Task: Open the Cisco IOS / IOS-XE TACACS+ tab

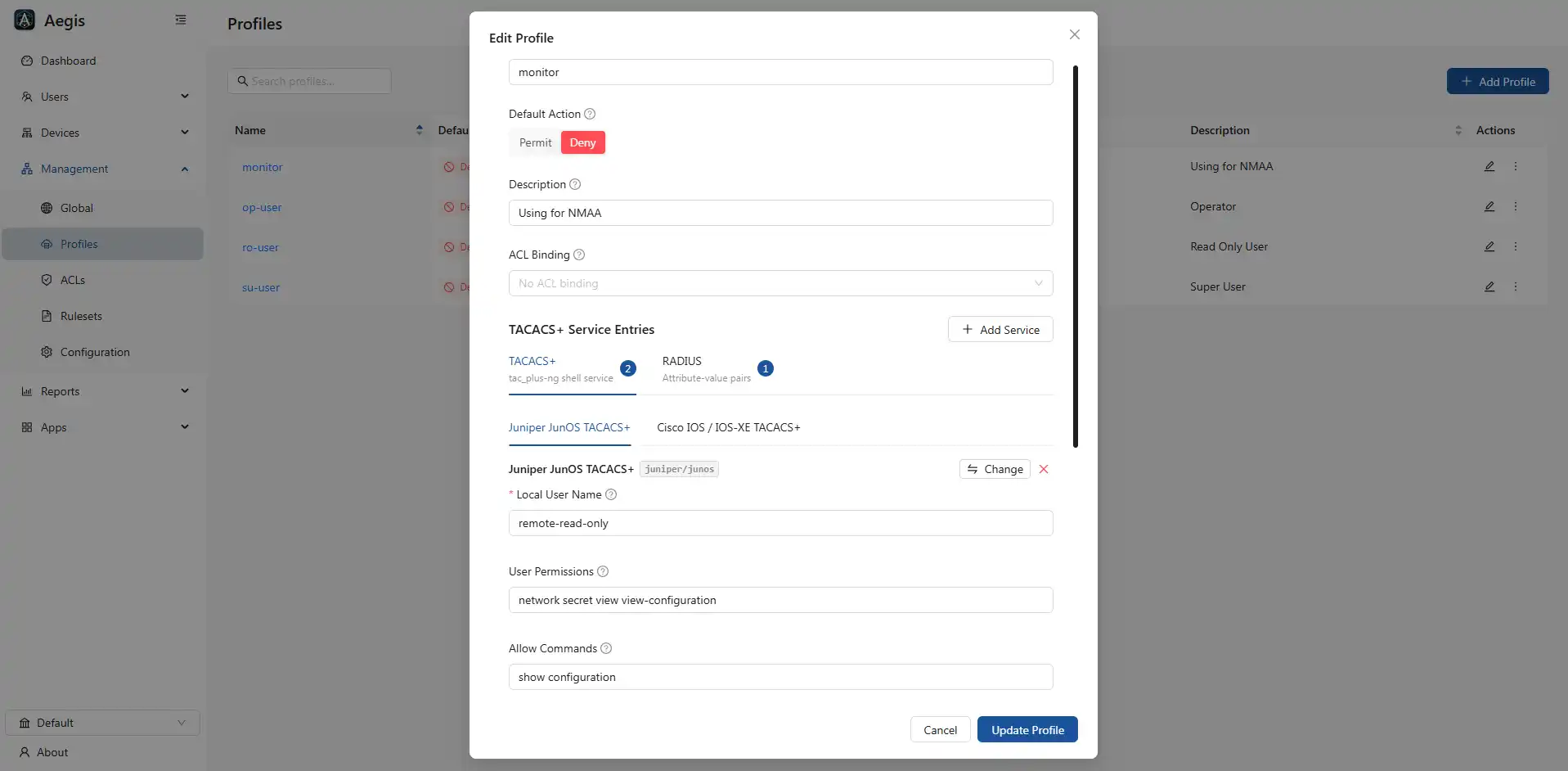Action: [729, 427]
